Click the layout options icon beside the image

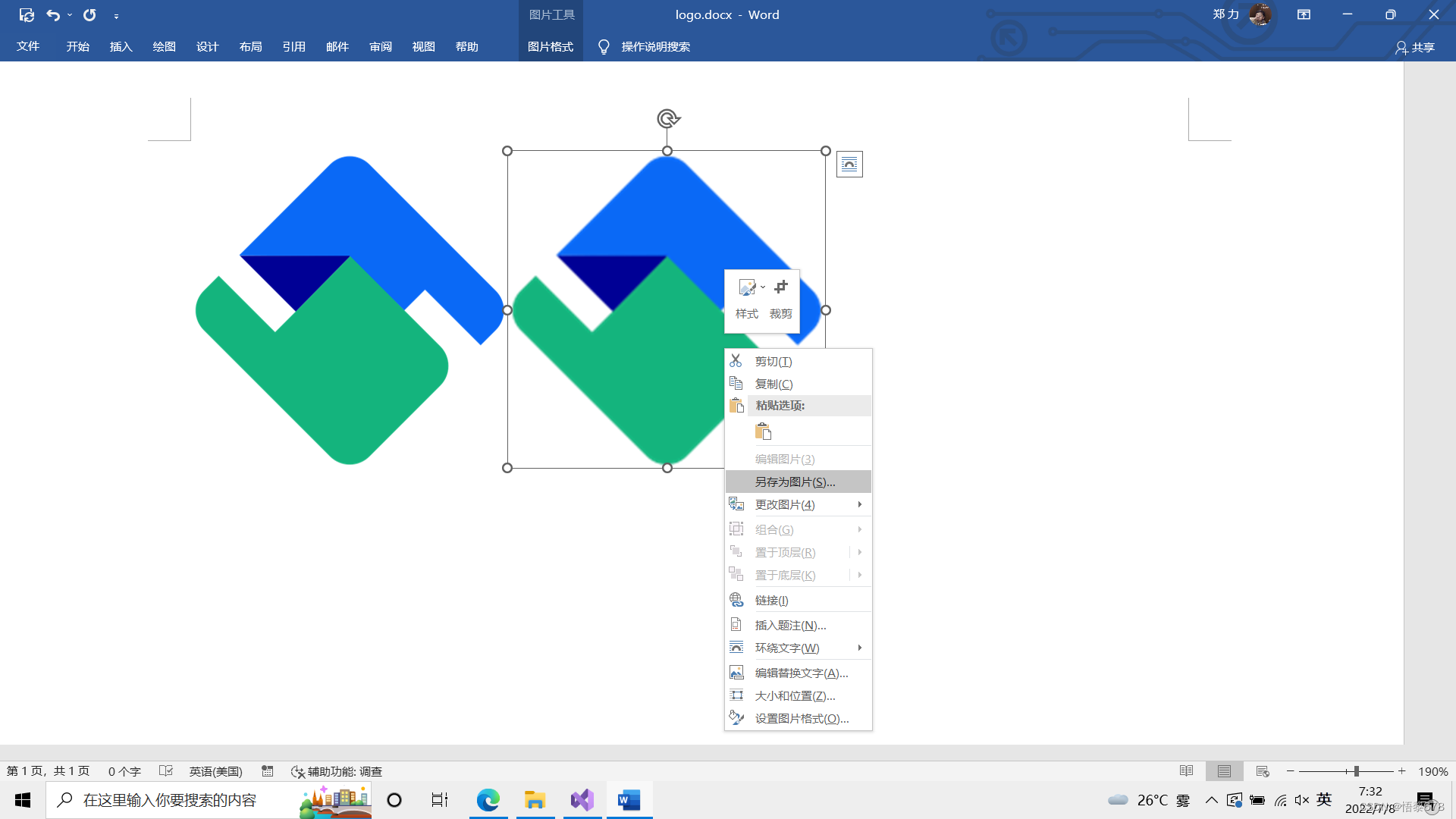tap(849, 165)
